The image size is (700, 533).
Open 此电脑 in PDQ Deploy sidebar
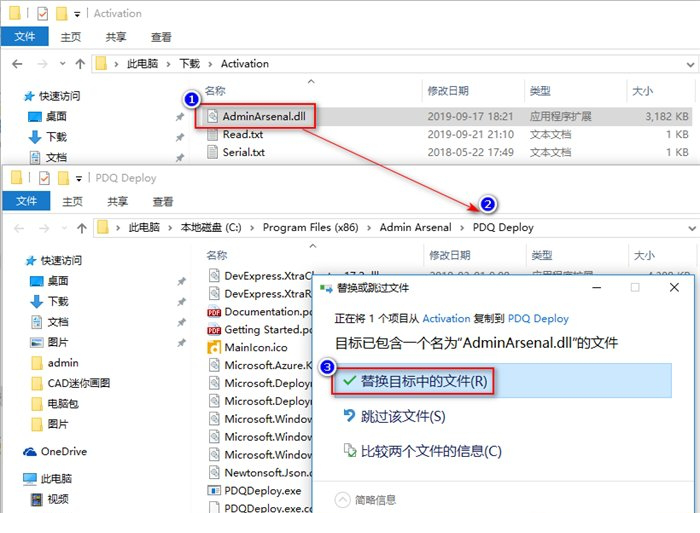click(47, 479)
